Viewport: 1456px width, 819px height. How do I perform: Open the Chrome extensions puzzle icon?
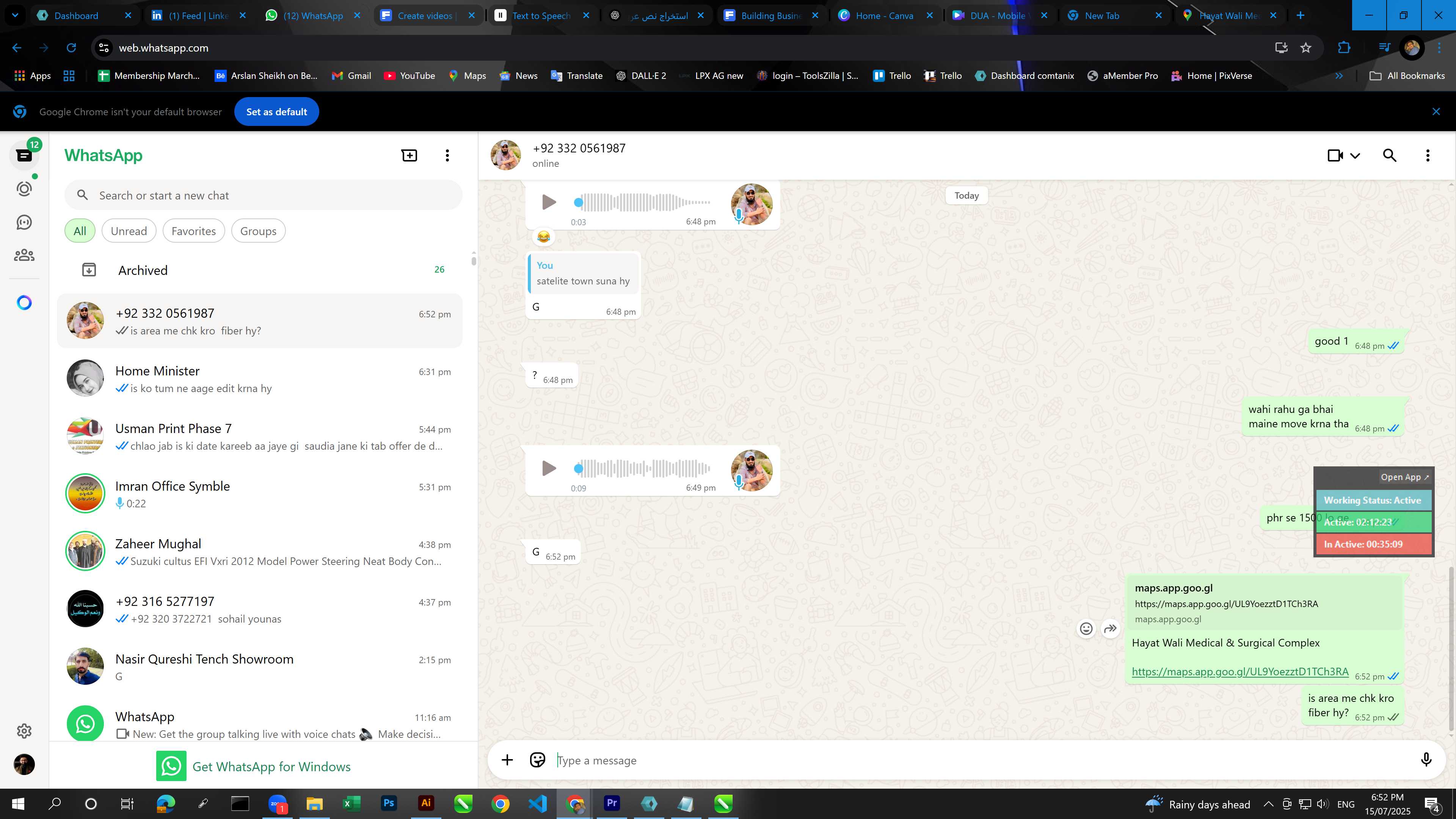click(x=1344, y=48)
